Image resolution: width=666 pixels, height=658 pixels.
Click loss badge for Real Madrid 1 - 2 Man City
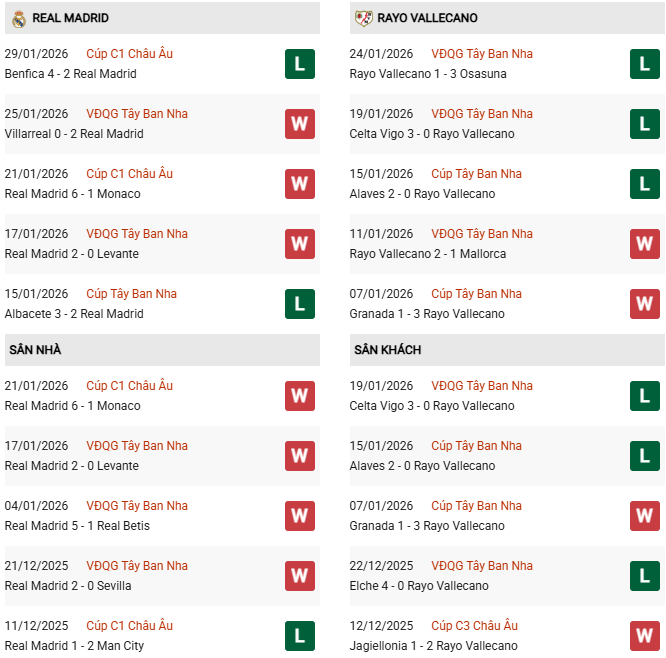coord(299,636)
